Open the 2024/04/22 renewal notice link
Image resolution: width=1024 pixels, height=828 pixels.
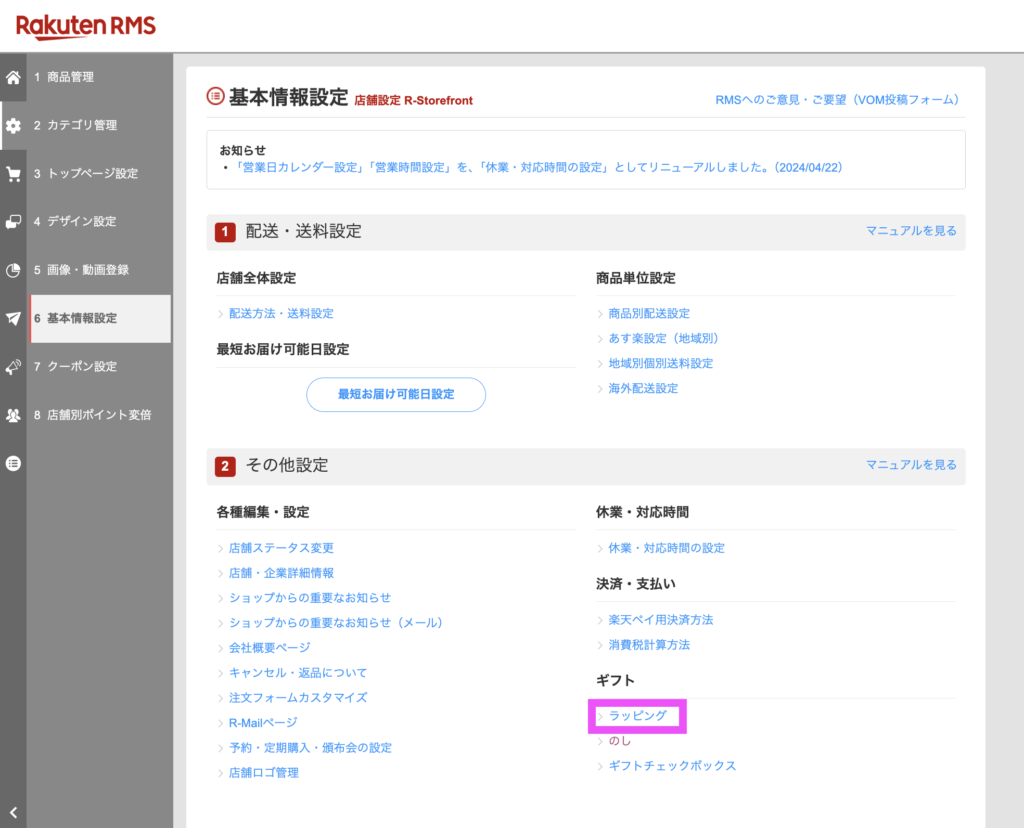click(x=539, y=167)
